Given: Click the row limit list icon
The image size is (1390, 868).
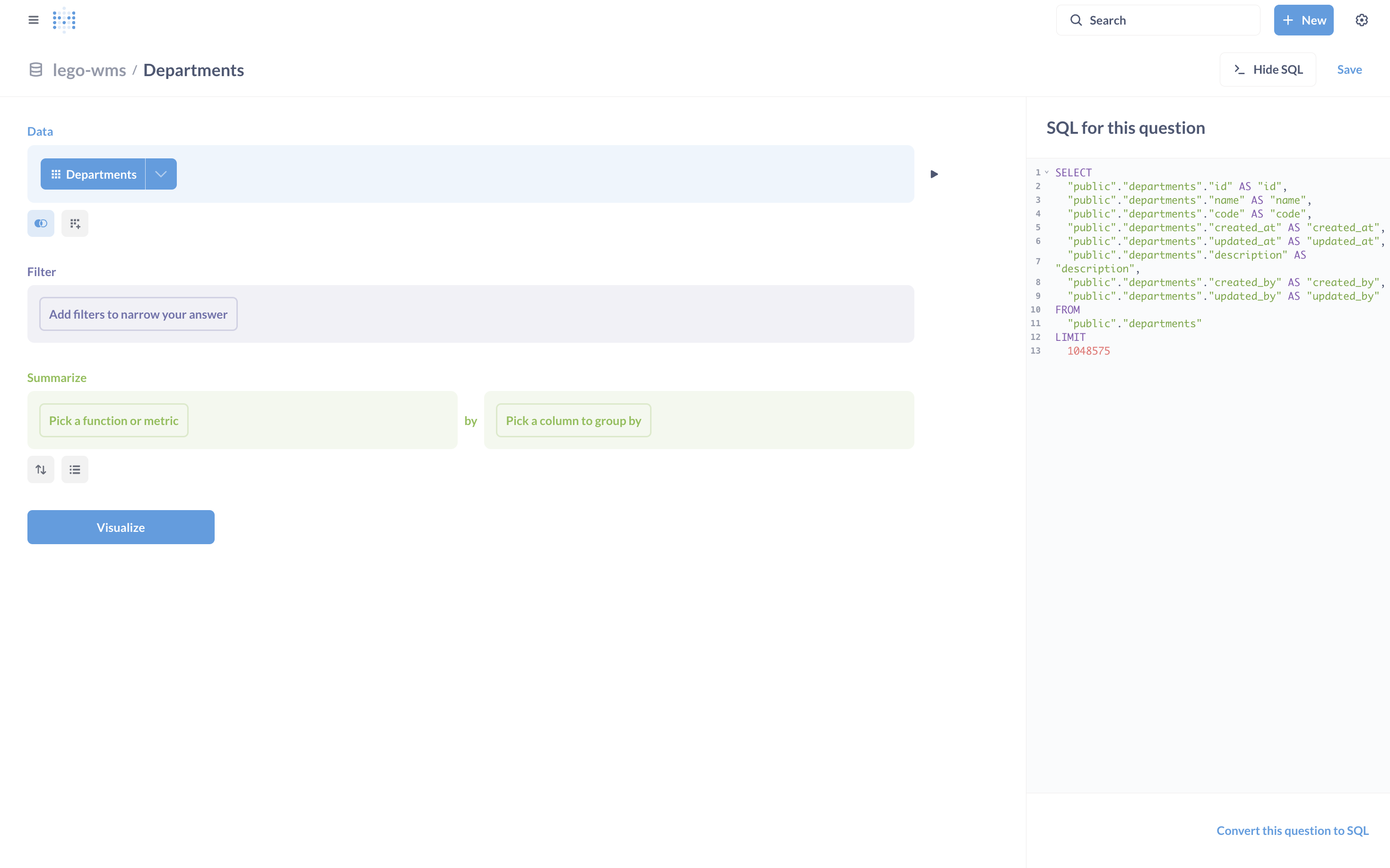Looking at the screenshot, I should click(75, 469).
